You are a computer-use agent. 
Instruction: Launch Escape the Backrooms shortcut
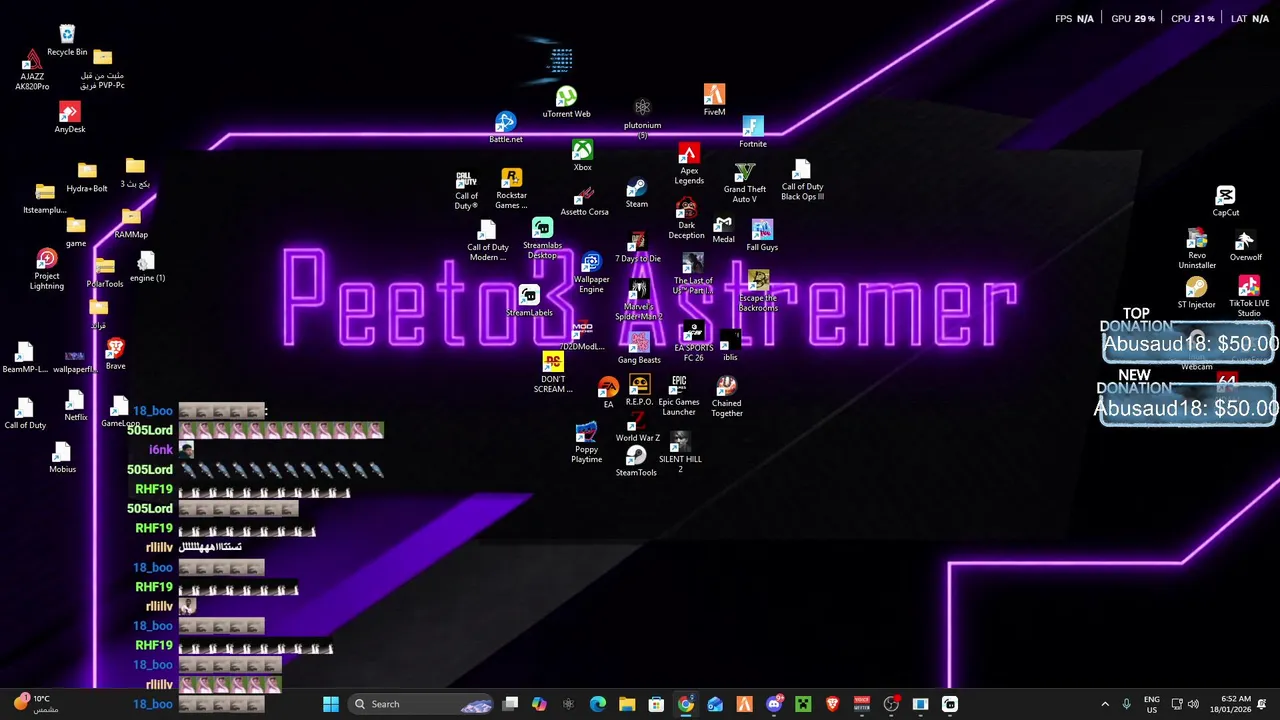(758, 291)
